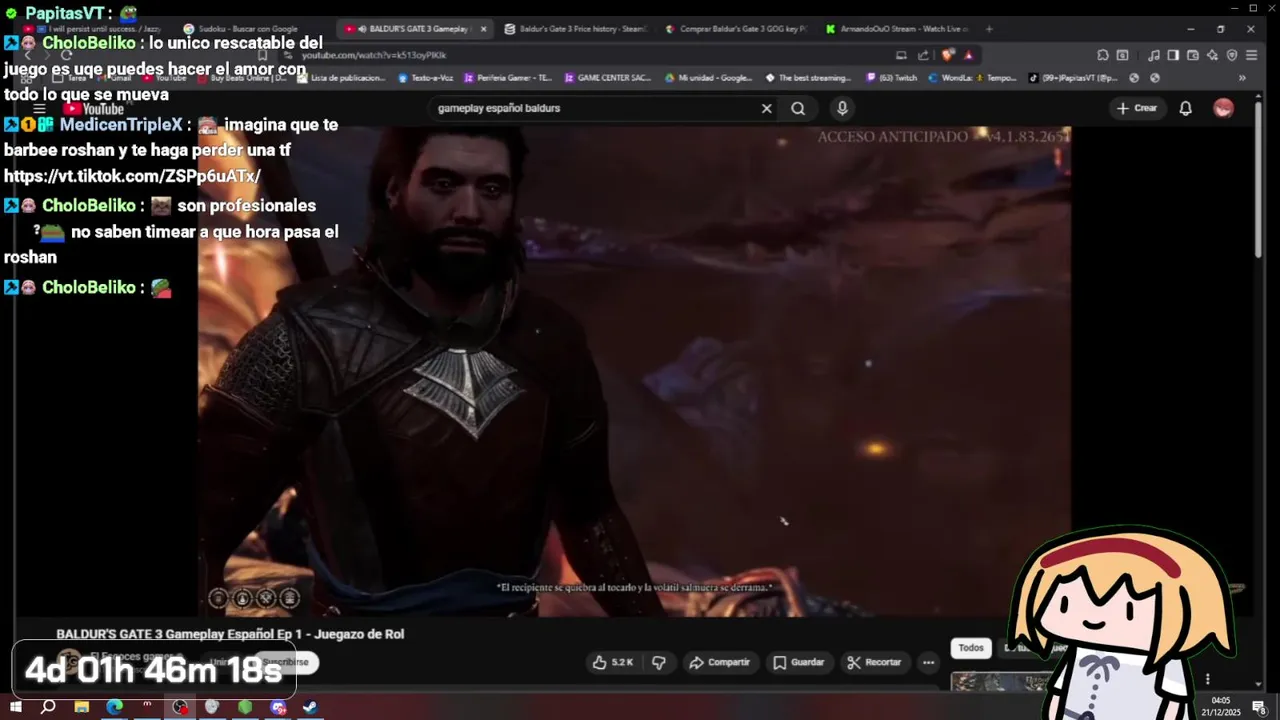This screenshot has width=1280, height=720.
Task: Open the Periferia Gamer bookmark
Action: pyautogui.click(x=508, y=78)
